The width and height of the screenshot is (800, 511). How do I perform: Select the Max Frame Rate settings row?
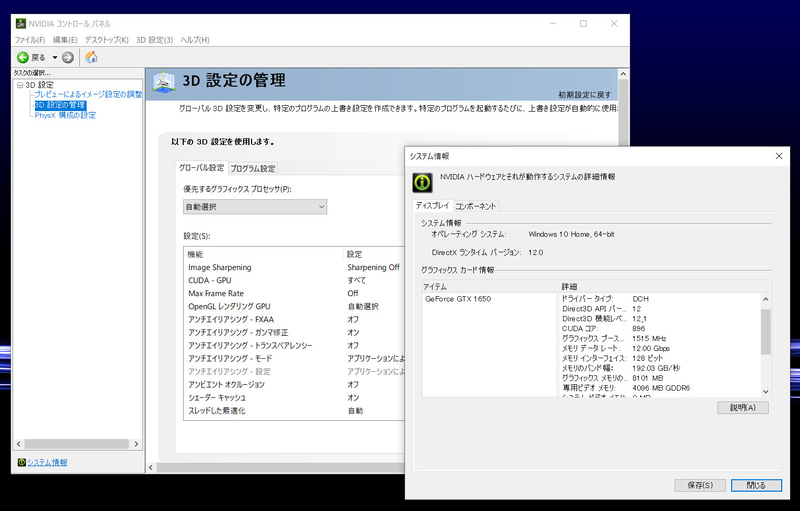293,293
